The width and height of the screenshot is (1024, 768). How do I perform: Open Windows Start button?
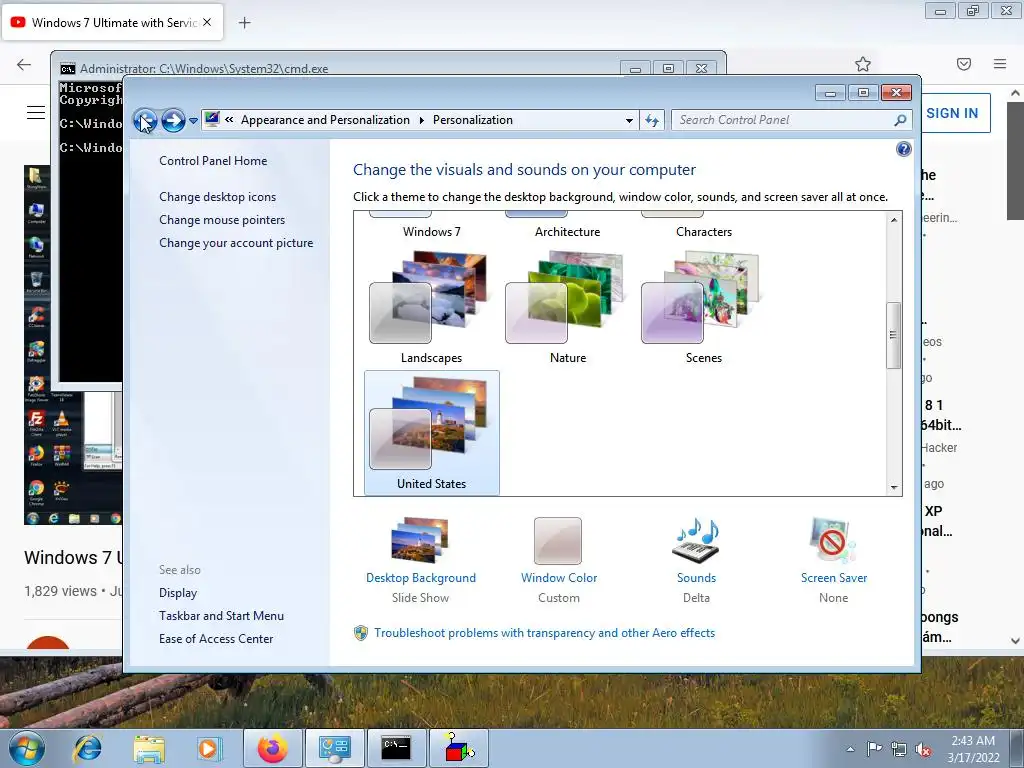pyautogui.click(x=27, y=748)
